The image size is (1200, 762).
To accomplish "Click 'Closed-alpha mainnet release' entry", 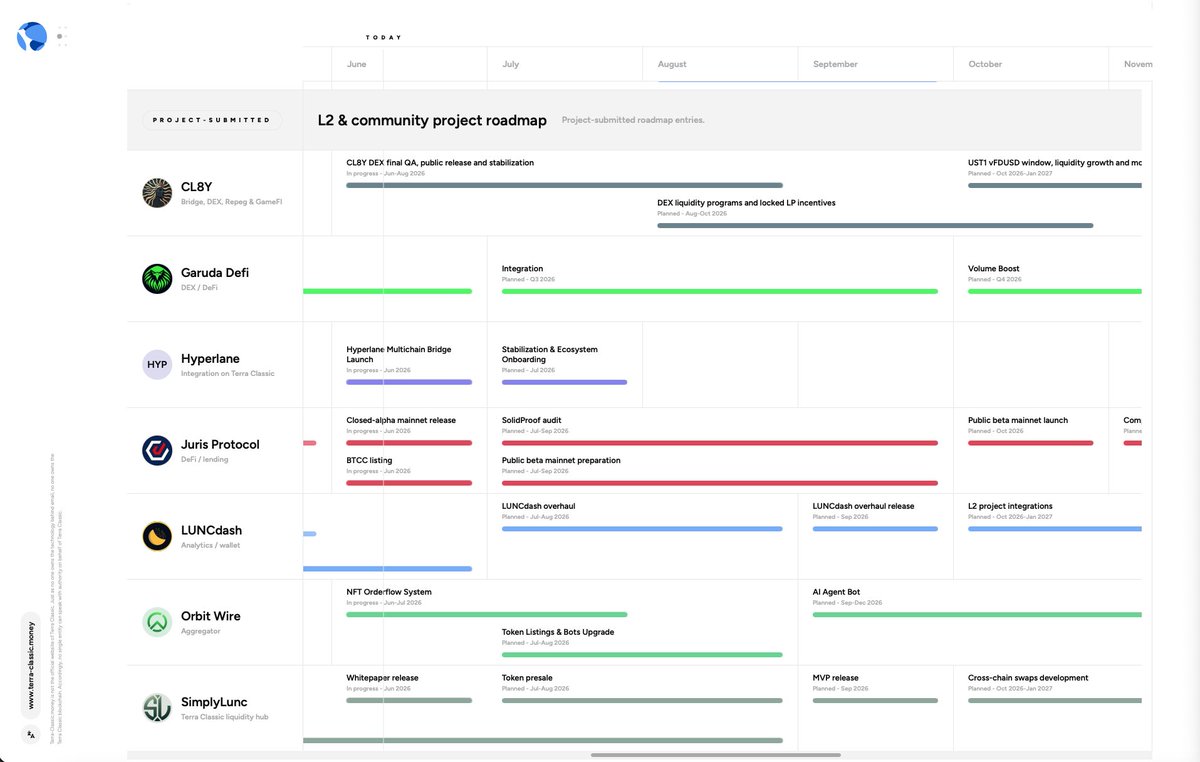I will click(408, 430).
